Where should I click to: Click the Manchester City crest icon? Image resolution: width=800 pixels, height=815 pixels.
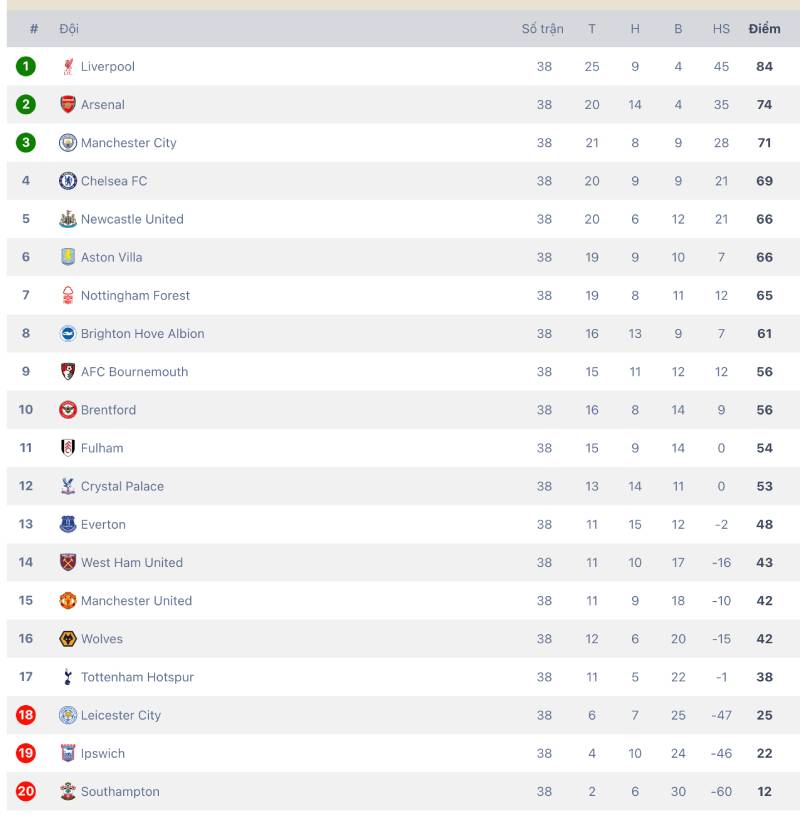(x=68, y=142)
